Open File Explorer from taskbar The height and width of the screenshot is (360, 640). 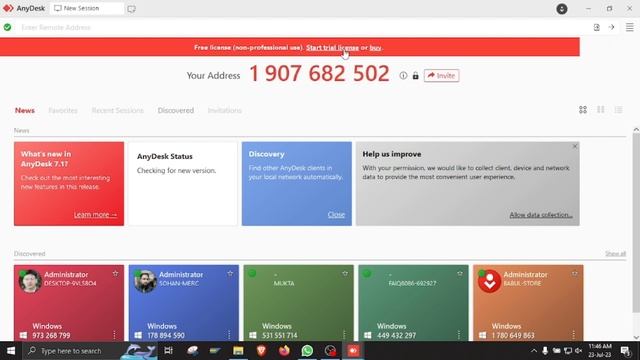point(238,351)
